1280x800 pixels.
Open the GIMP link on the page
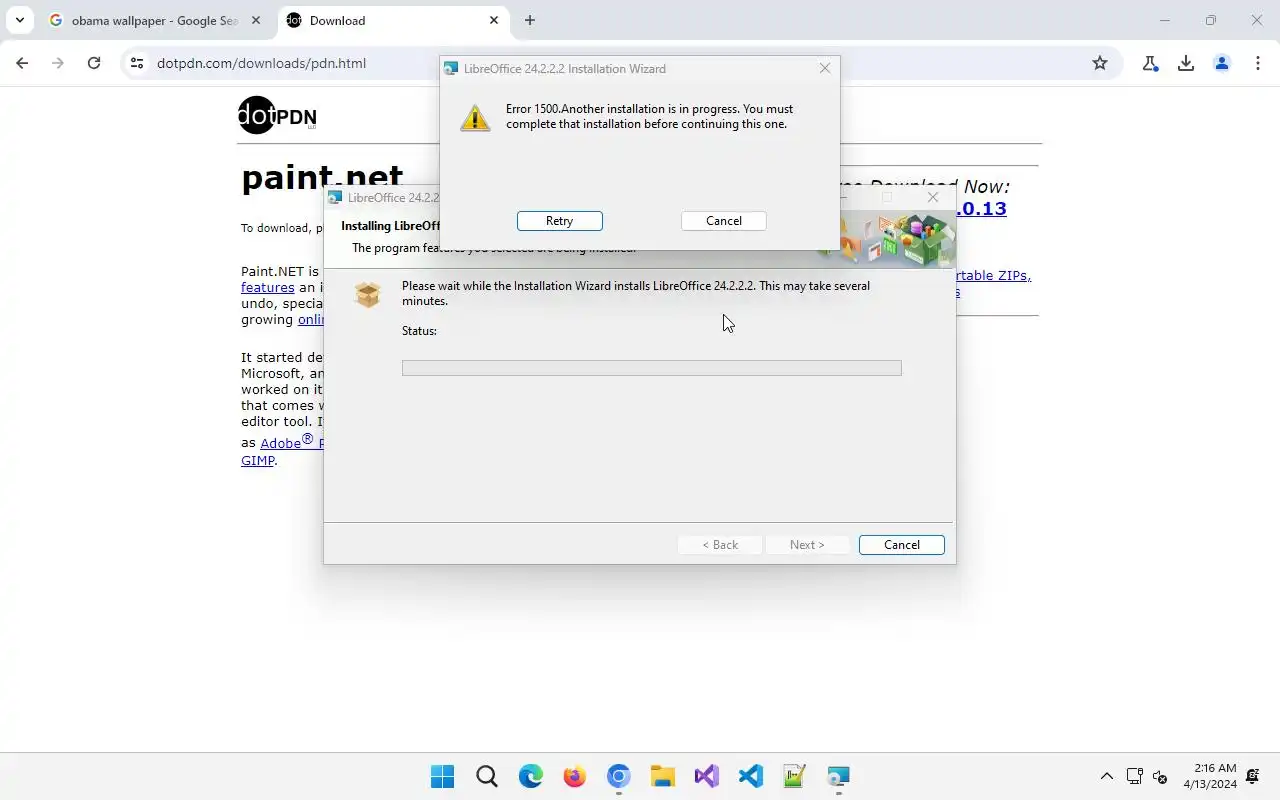pos(258,461)
